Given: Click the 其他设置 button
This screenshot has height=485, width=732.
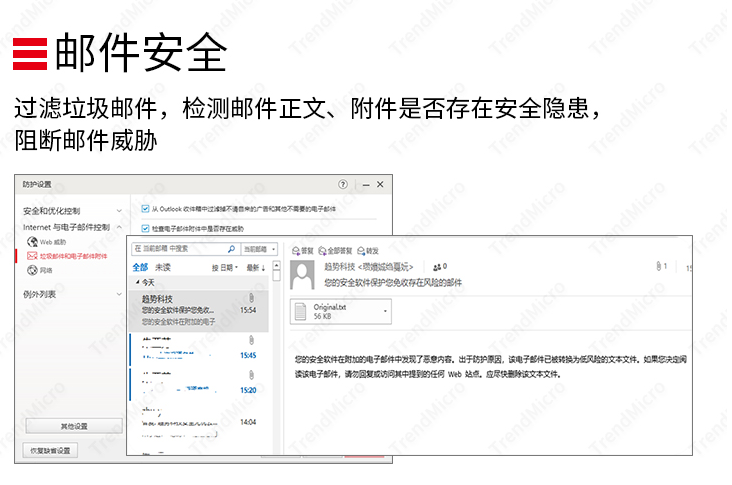Looking at the screenshot, I should (75, 428).
